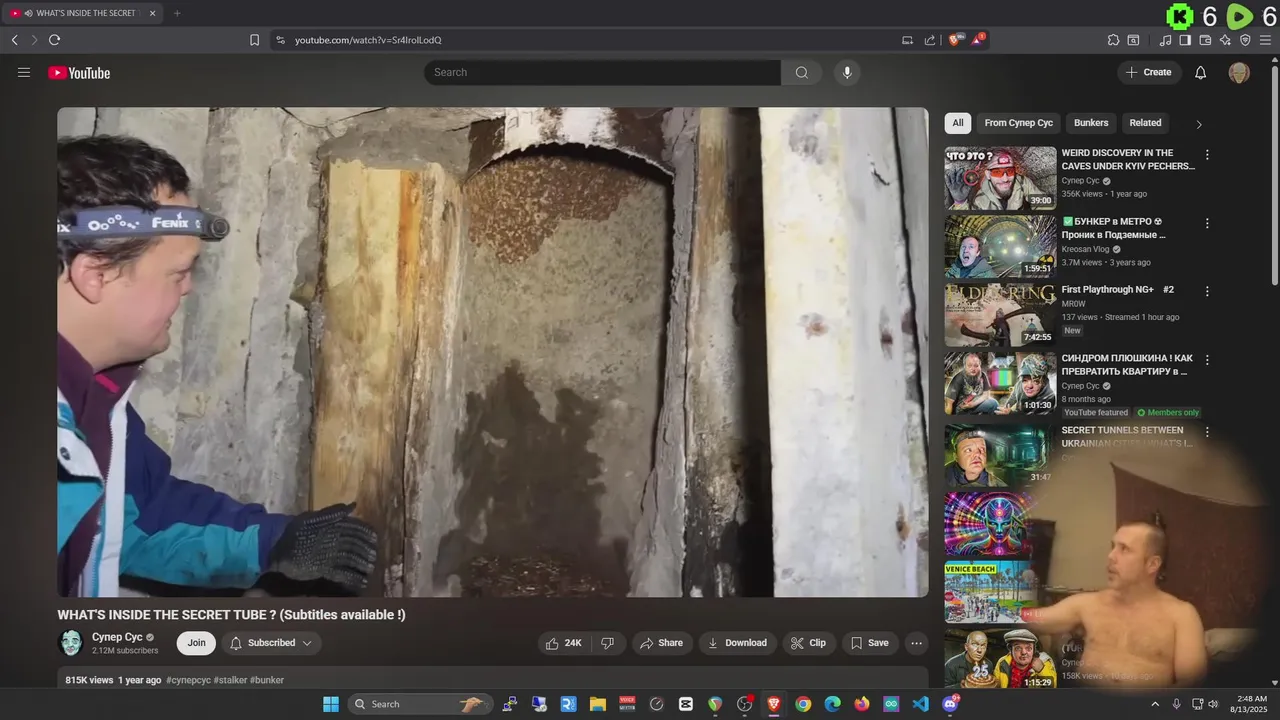
Task: Show hidden system tray icons chevron
Action: pos(1155,704)
